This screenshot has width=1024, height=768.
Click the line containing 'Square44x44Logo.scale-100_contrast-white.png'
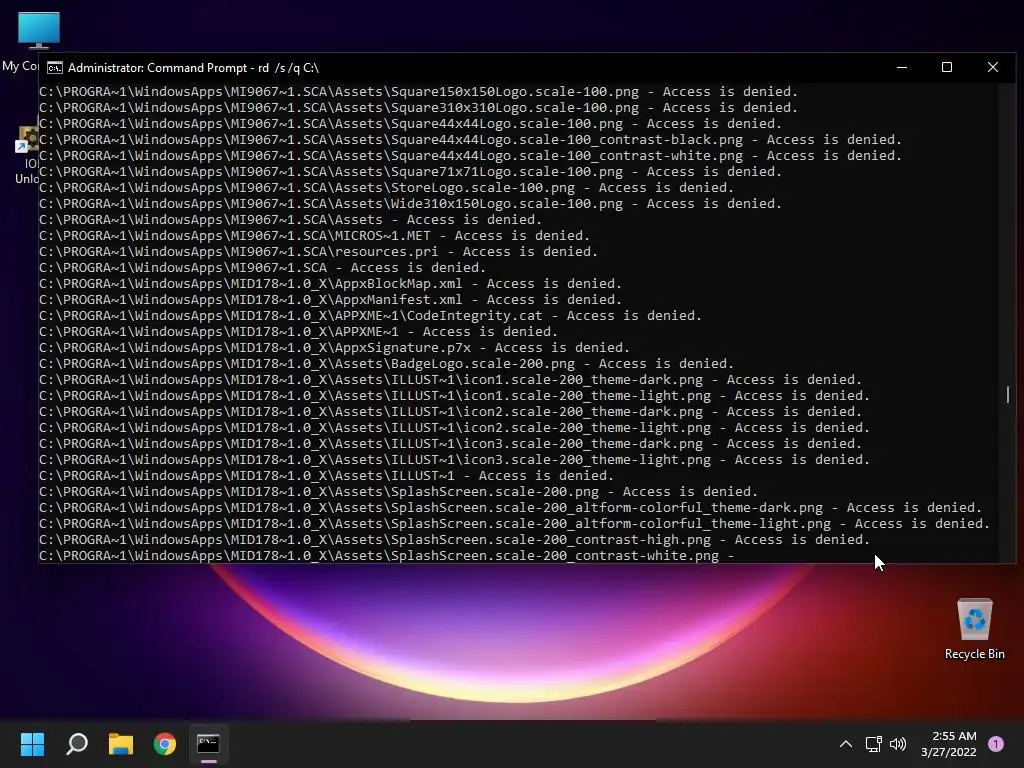click(470, 155)
